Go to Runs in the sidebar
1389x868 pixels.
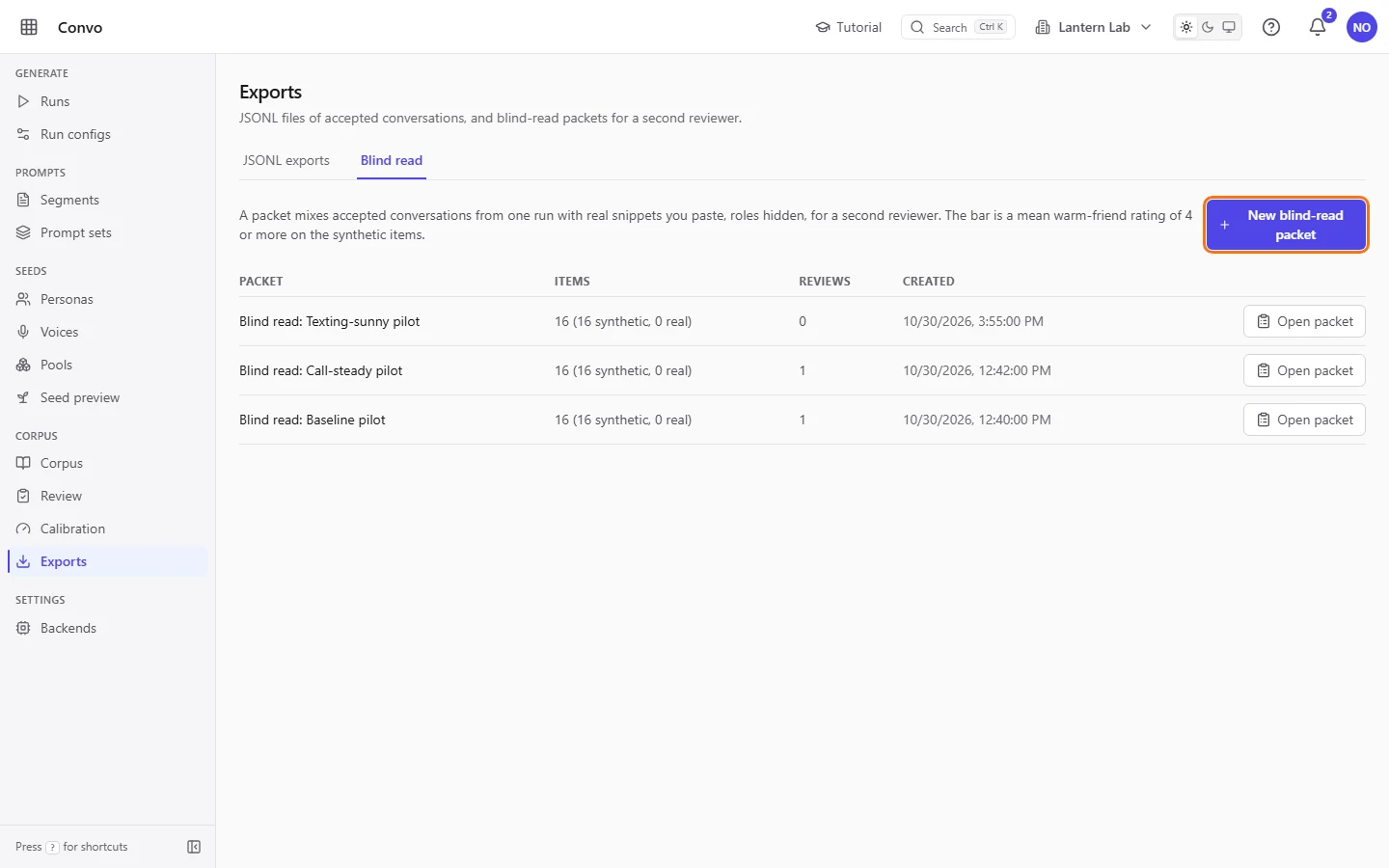[107, 101]
